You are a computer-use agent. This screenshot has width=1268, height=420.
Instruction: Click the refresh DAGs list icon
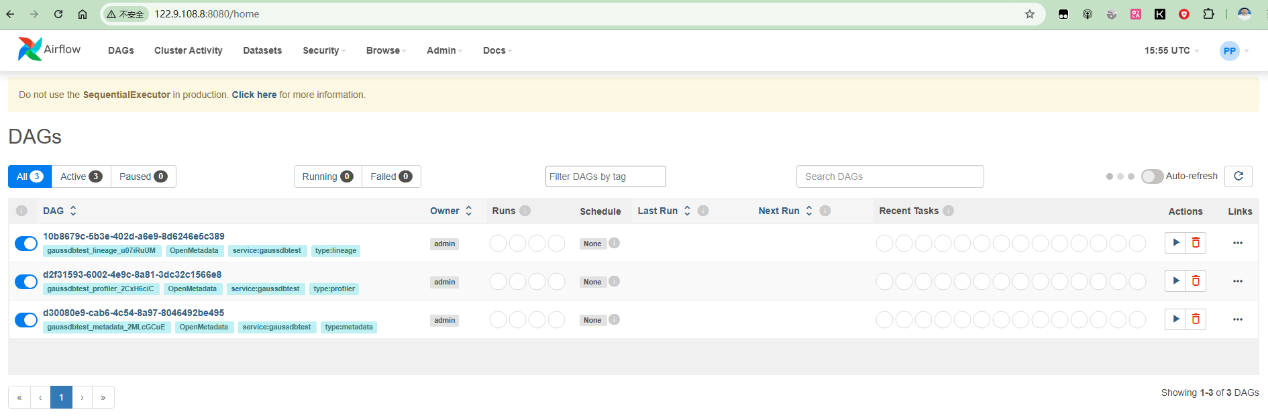[1238, 176]
